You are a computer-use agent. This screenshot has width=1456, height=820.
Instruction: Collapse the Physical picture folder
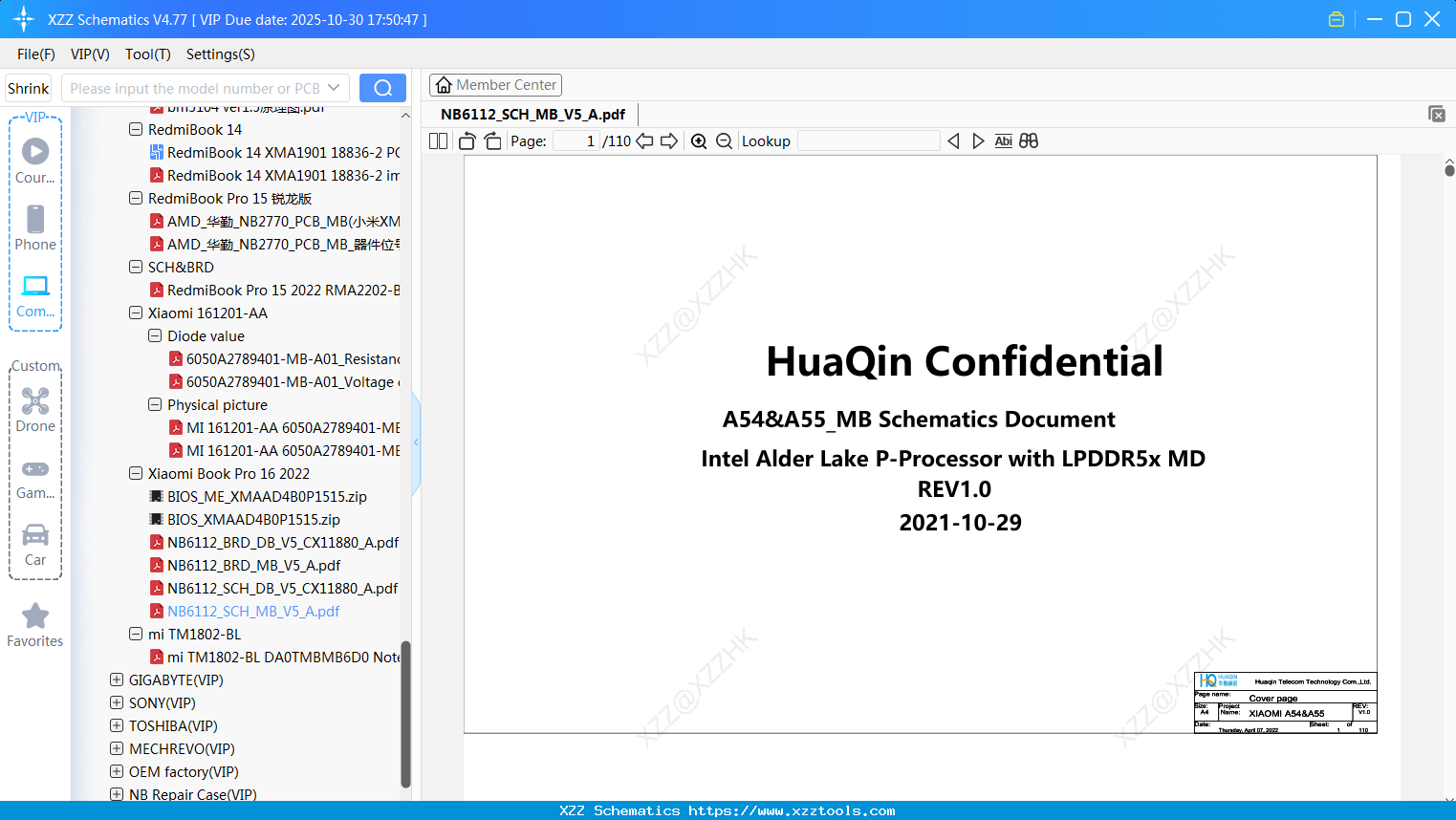155,404
